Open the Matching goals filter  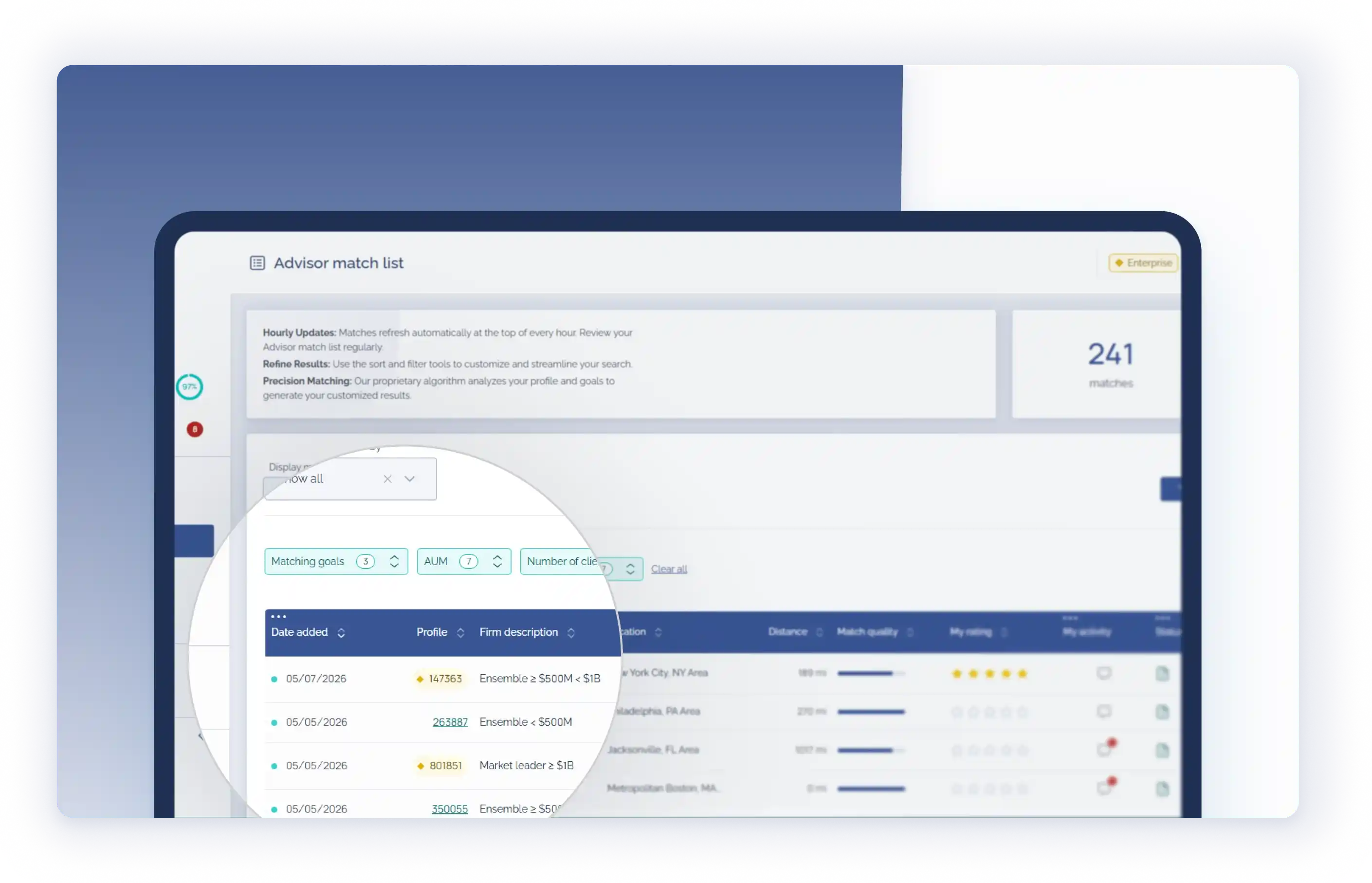[336, 561]
